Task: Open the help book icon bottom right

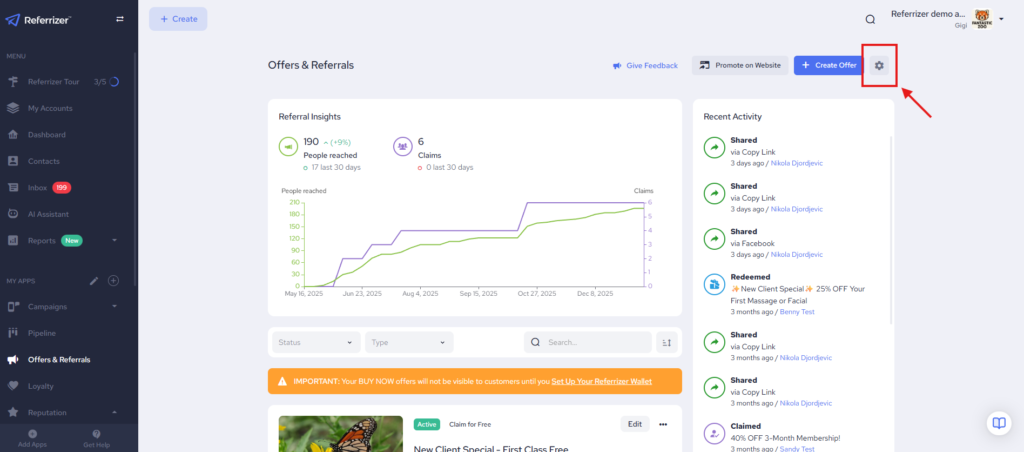Action: [998, 423]
